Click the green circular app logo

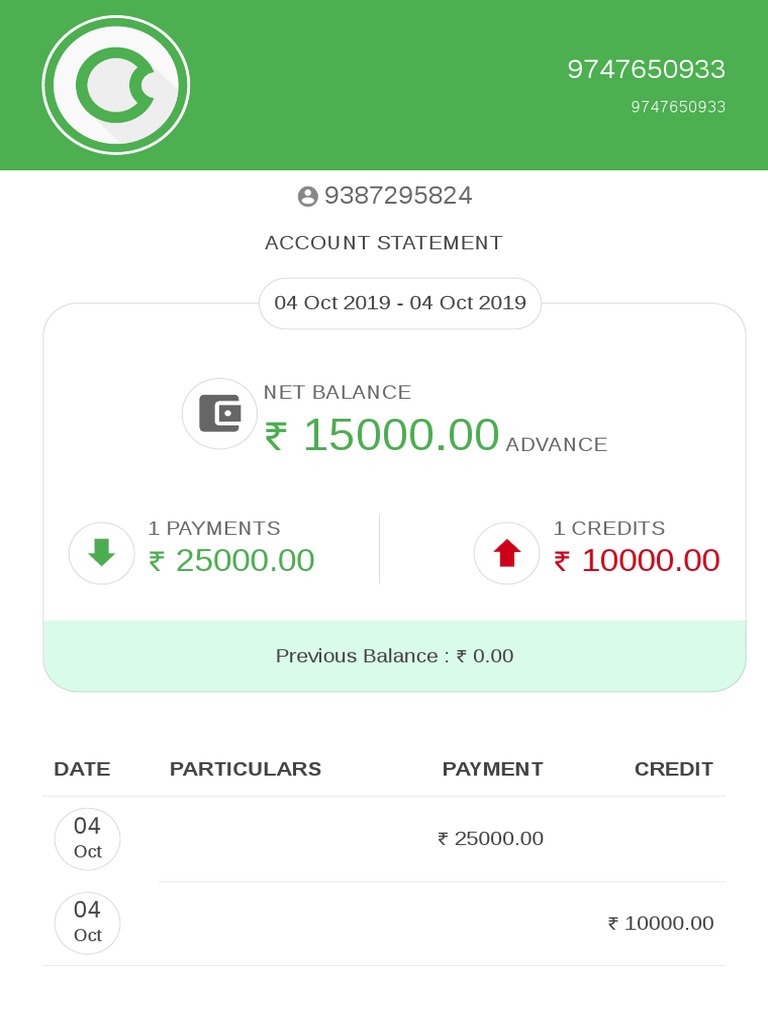coord(116,85)
